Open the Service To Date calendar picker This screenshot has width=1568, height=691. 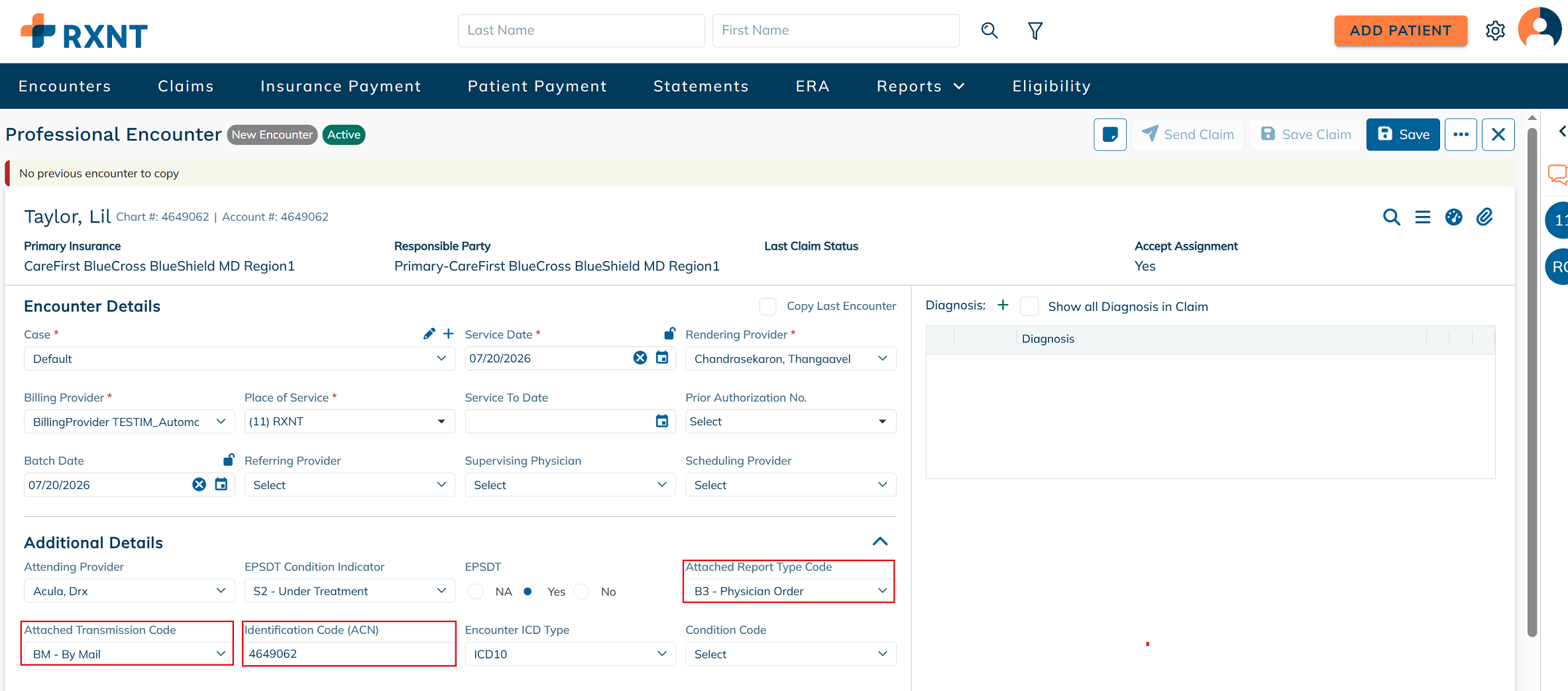point(661,421)
